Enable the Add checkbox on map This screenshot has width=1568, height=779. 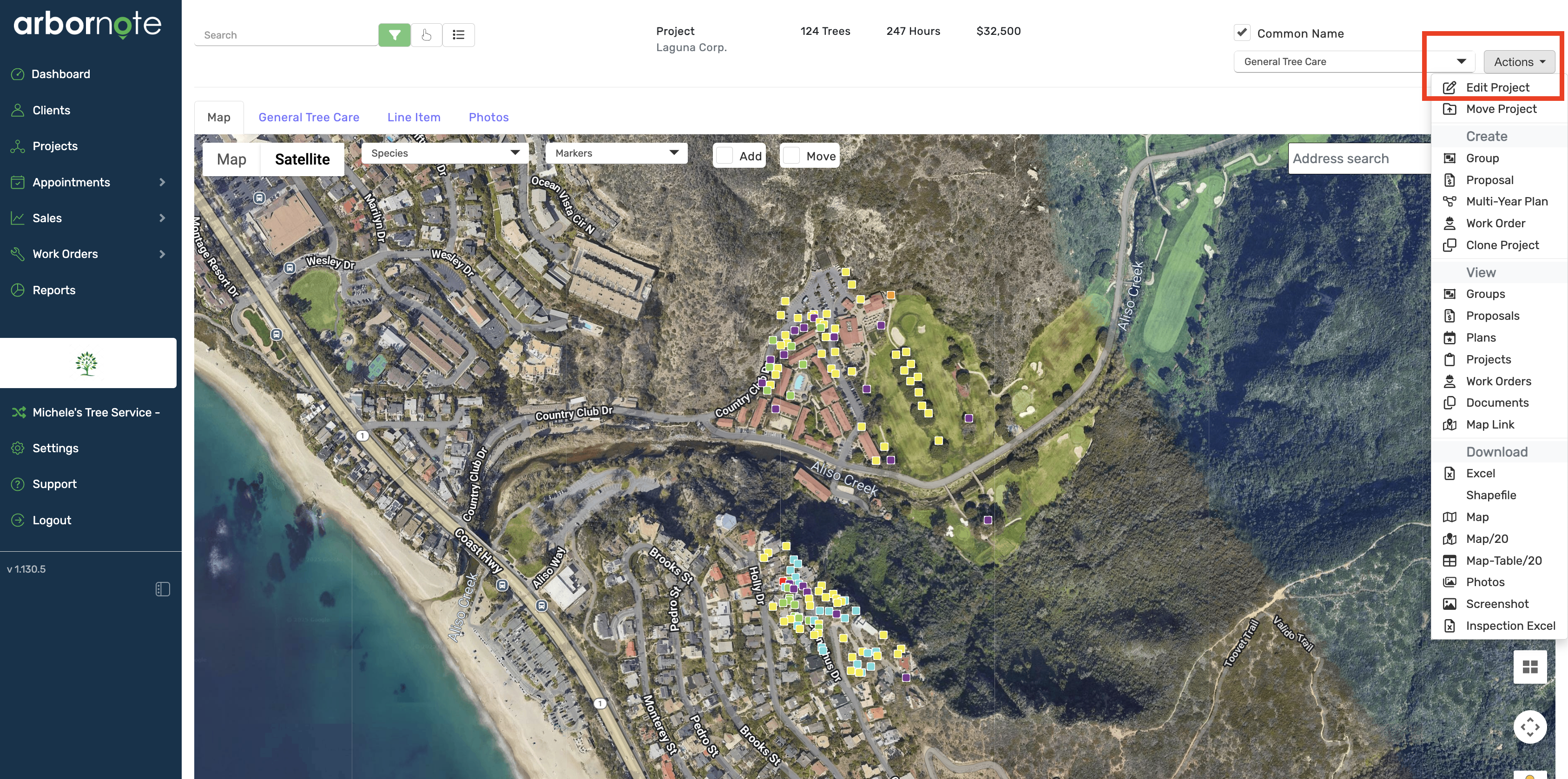click(x=725, y=156)
